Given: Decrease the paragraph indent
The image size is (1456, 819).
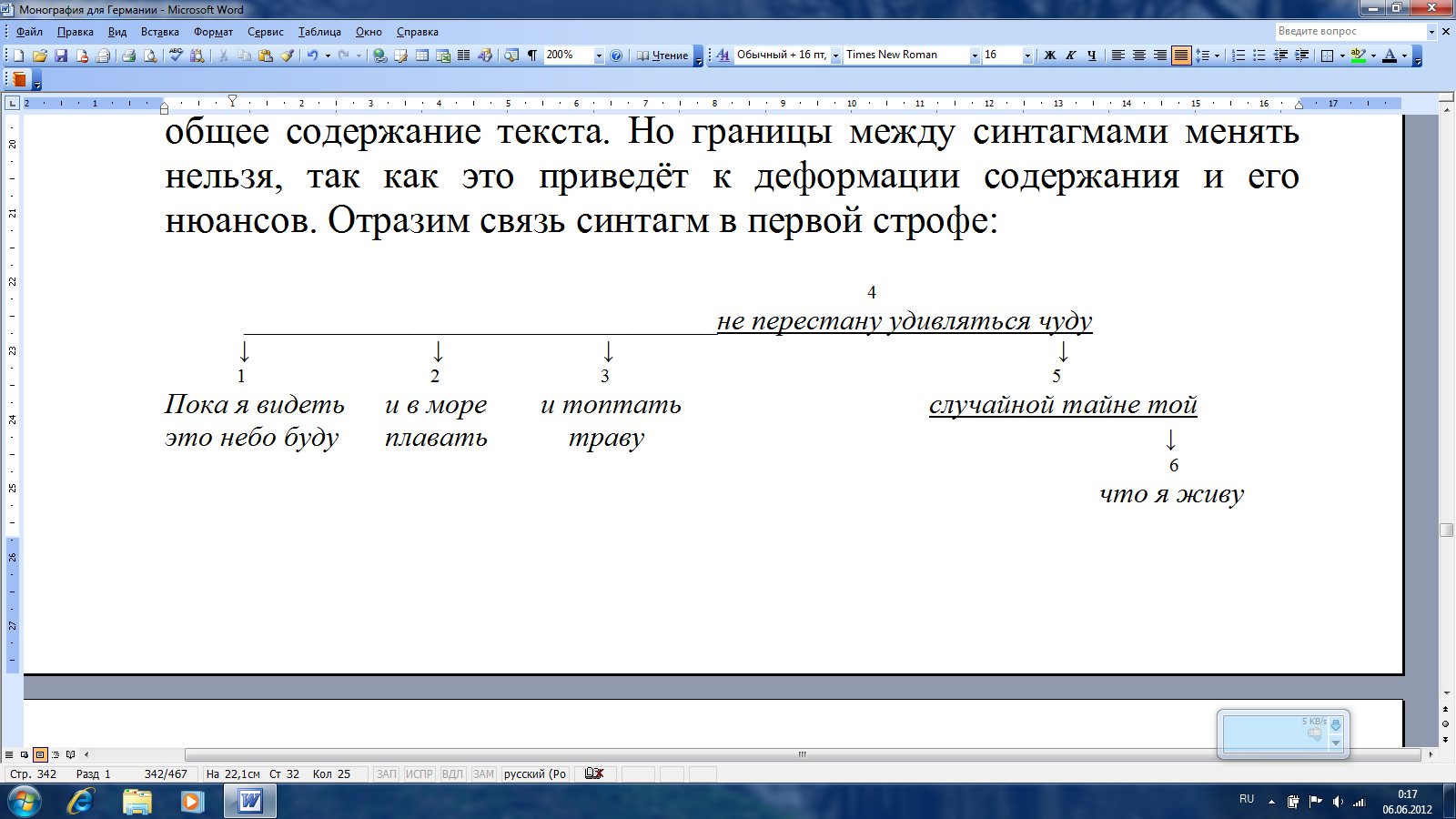Looking at the screenshot, I should pos(1280,56).
